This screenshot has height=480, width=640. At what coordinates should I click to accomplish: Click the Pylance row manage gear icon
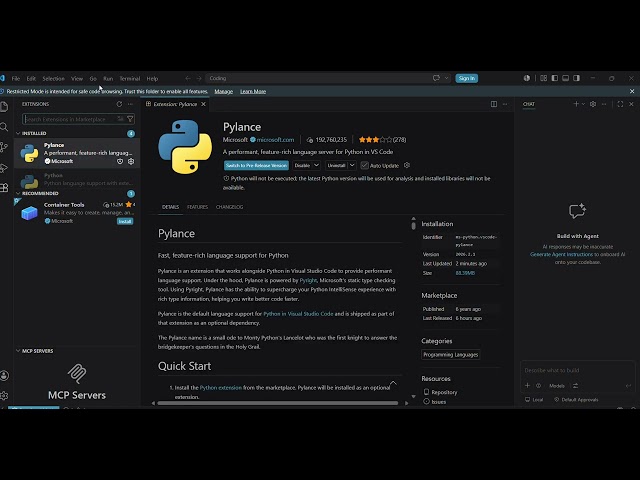[131, 161]
